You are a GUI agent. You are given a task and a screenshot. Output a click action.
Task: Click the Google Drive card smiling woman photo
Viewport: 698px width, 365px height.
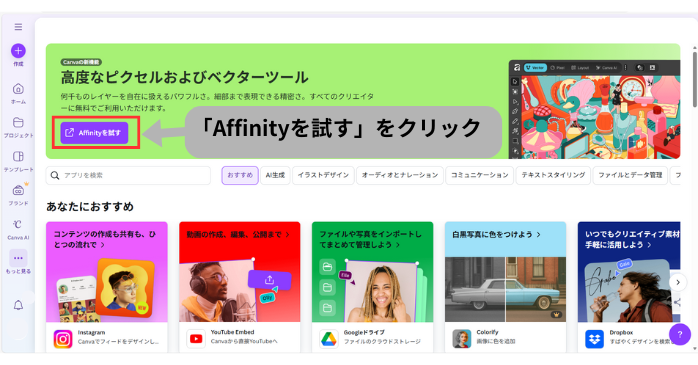(382, 292)
